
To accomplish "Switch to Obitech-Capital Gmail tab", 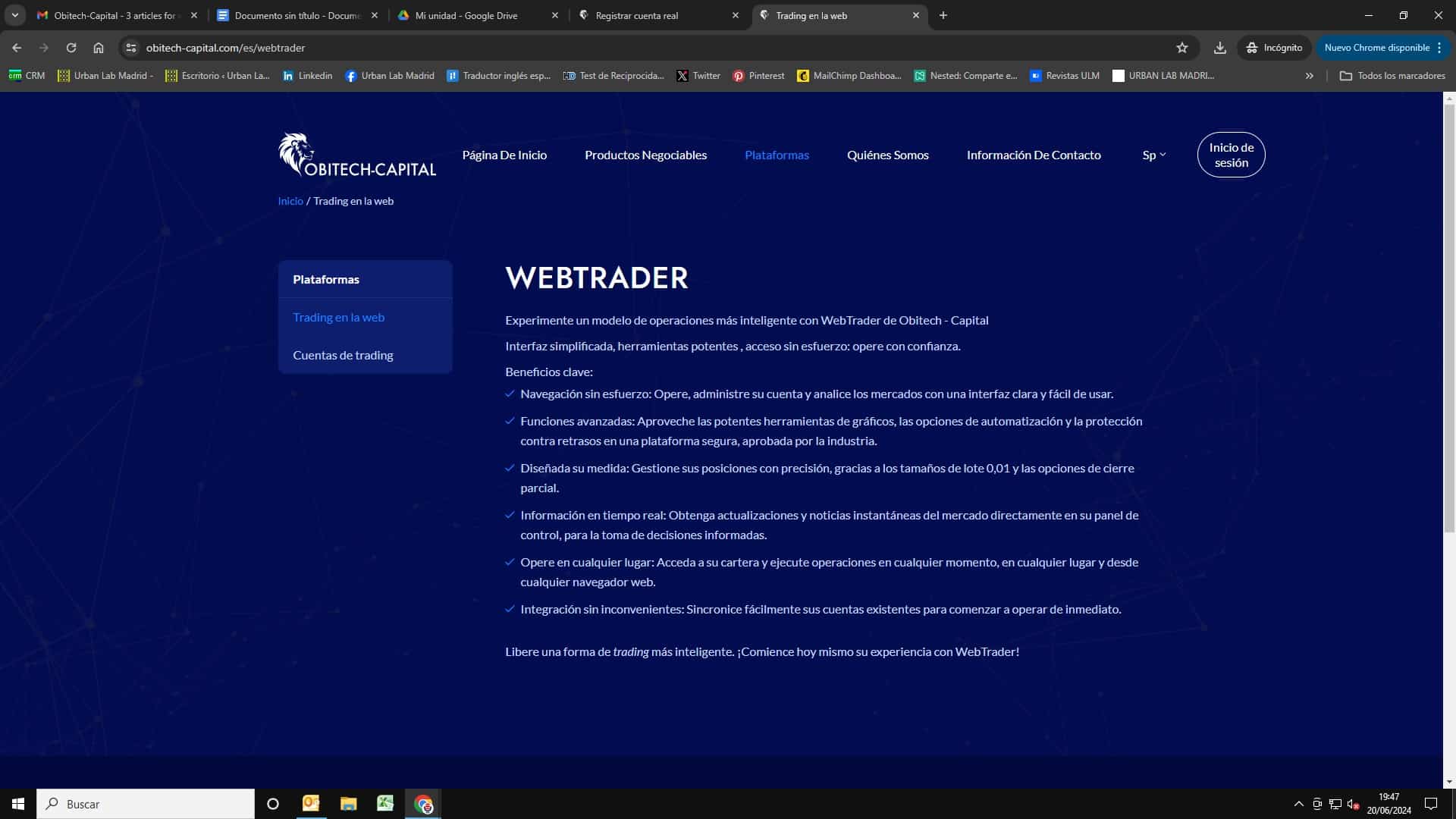I will click(115, 15).
